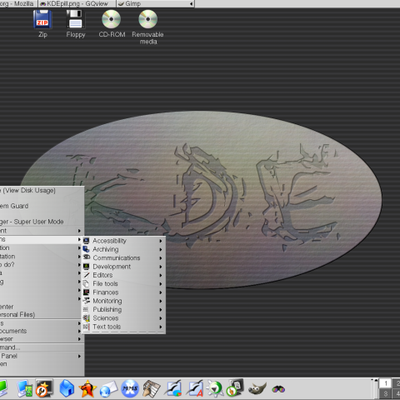This screenshot has height=400, width=400.
Task: Launch OpenOffice icon with pie chart
Action: [174, 389]
